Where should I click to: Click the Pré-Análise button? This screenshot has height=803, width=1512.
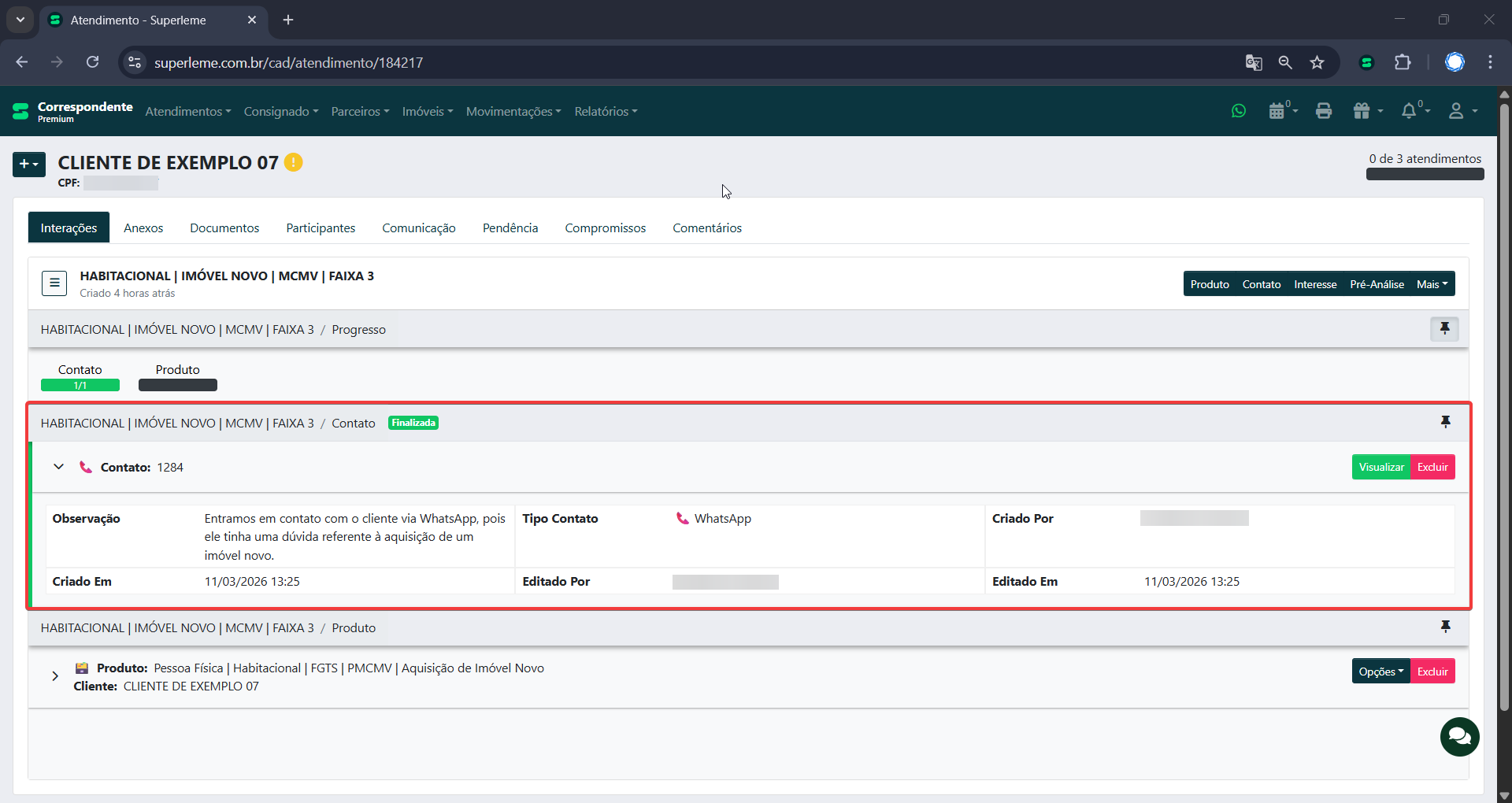tap(1377, 284)
